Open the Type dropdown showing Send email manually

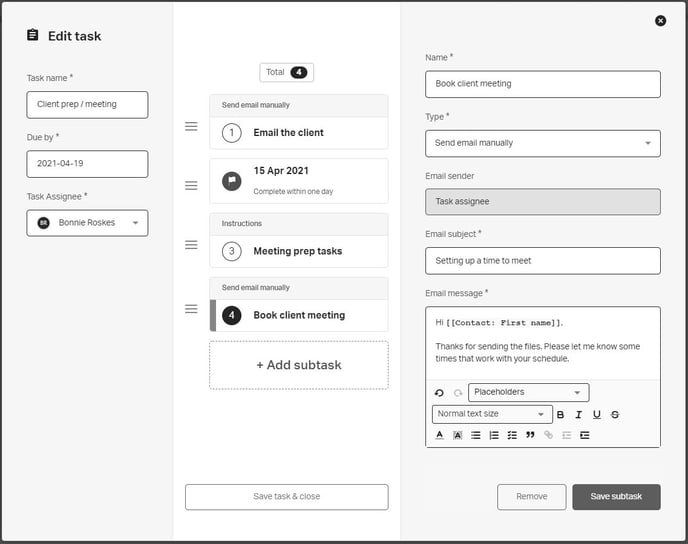coord(542,143)
